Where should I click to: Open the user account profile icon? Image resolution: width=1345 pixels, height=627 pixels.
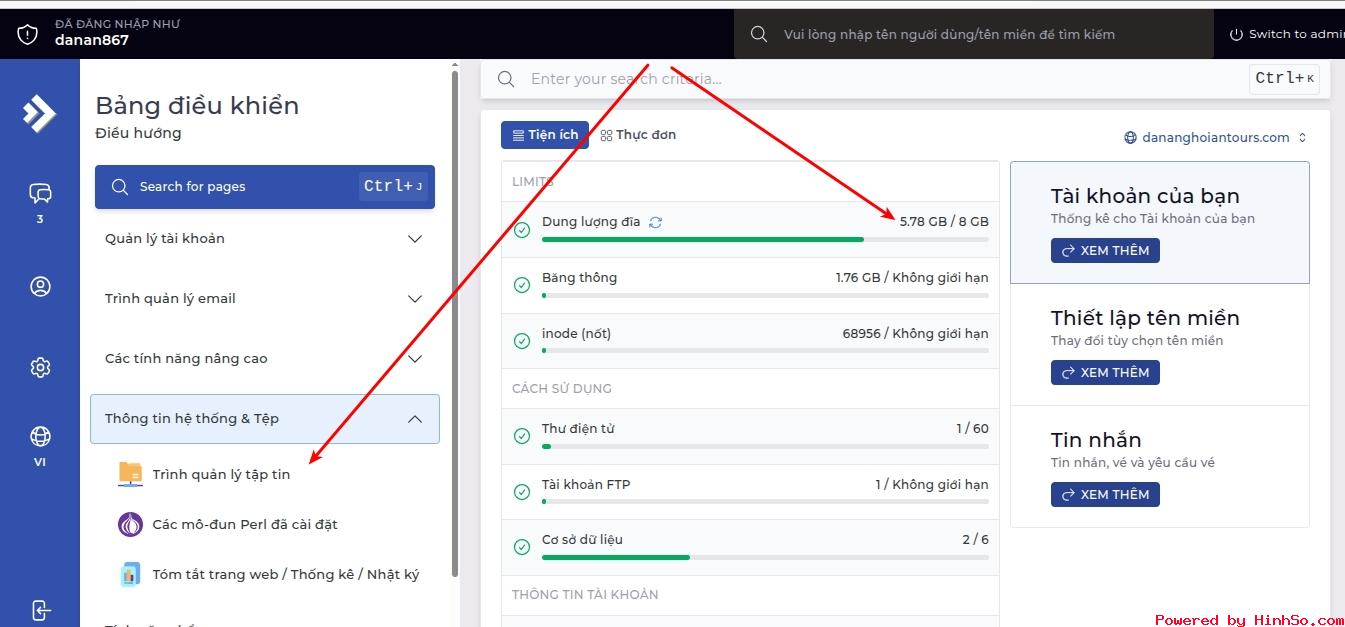coord(40,287)
